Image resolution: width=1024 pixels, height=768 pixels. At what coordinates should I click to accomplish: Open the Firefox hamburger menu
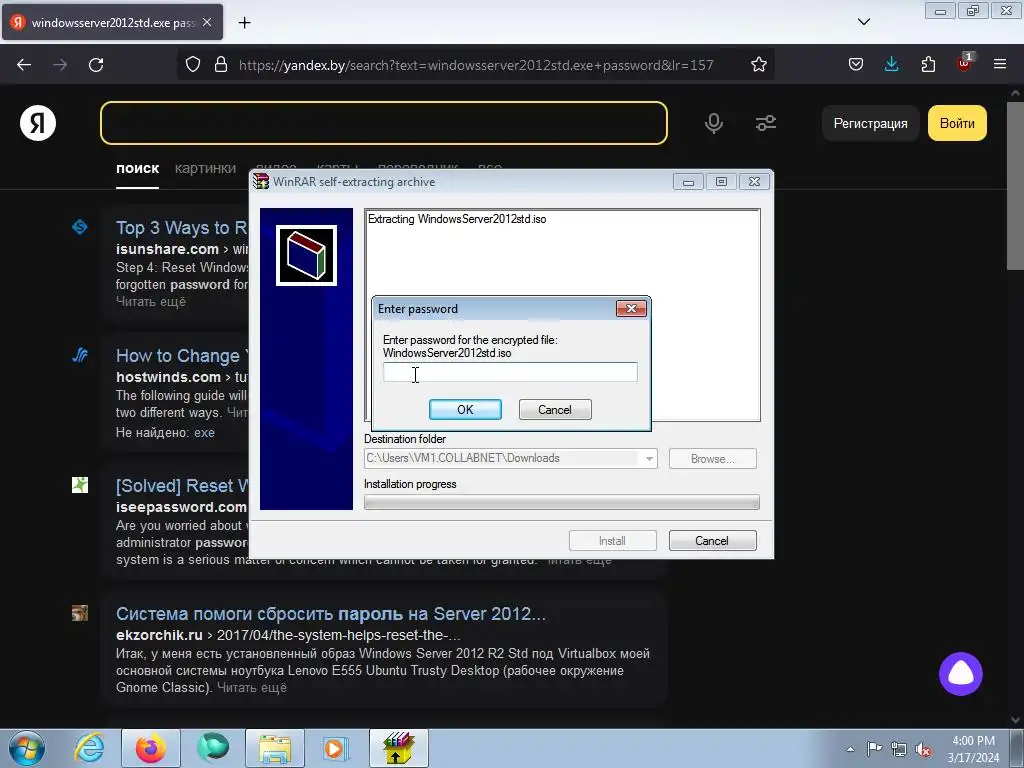coord(1000,65)
